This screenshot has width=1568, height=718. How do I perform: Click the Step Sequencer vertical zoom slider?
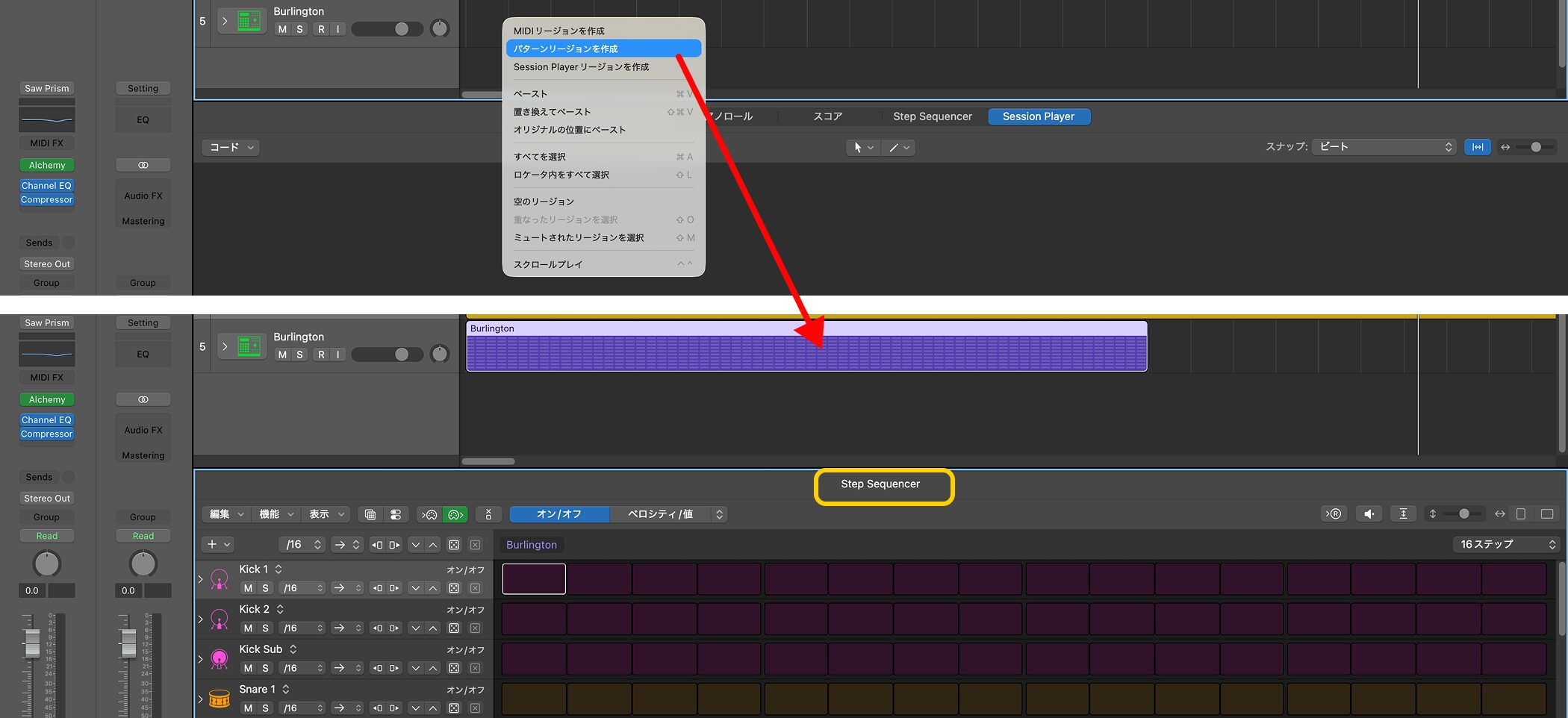click(1463, 513)
